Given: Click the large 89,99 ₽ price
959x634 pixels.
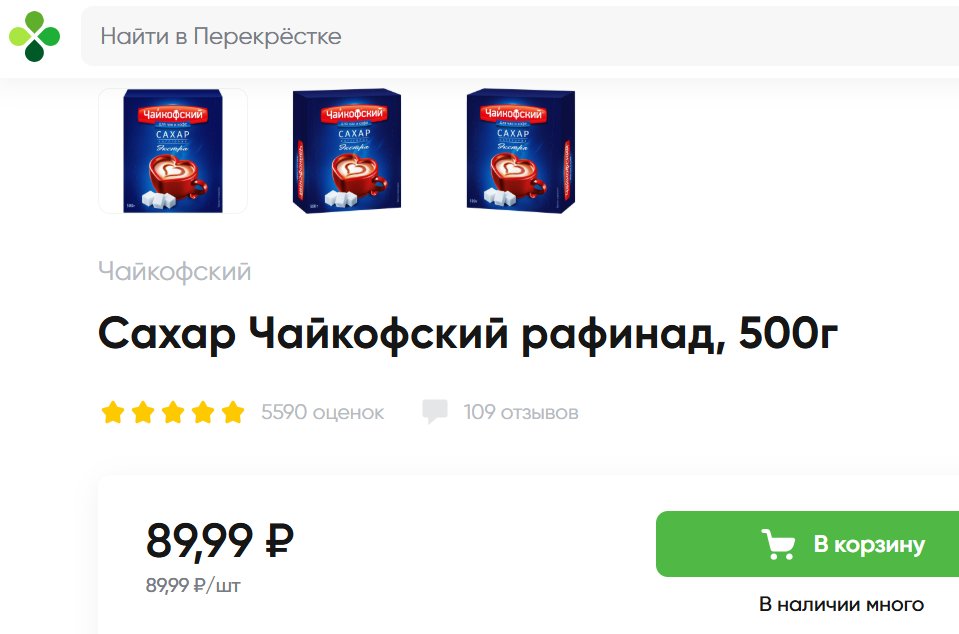Looking at the screenshot, I should (220, 540).
